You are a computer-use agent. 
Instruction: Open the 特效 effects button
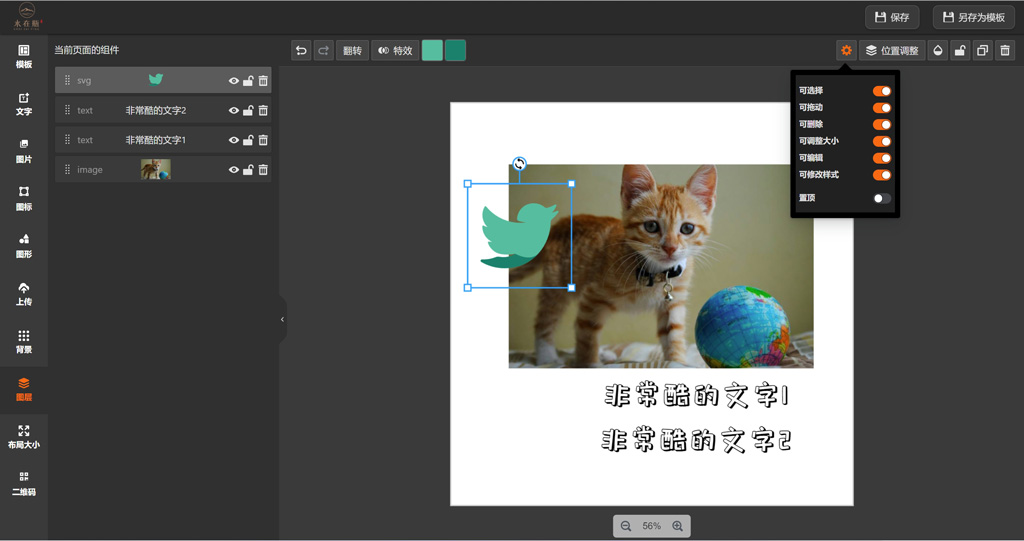395,50
